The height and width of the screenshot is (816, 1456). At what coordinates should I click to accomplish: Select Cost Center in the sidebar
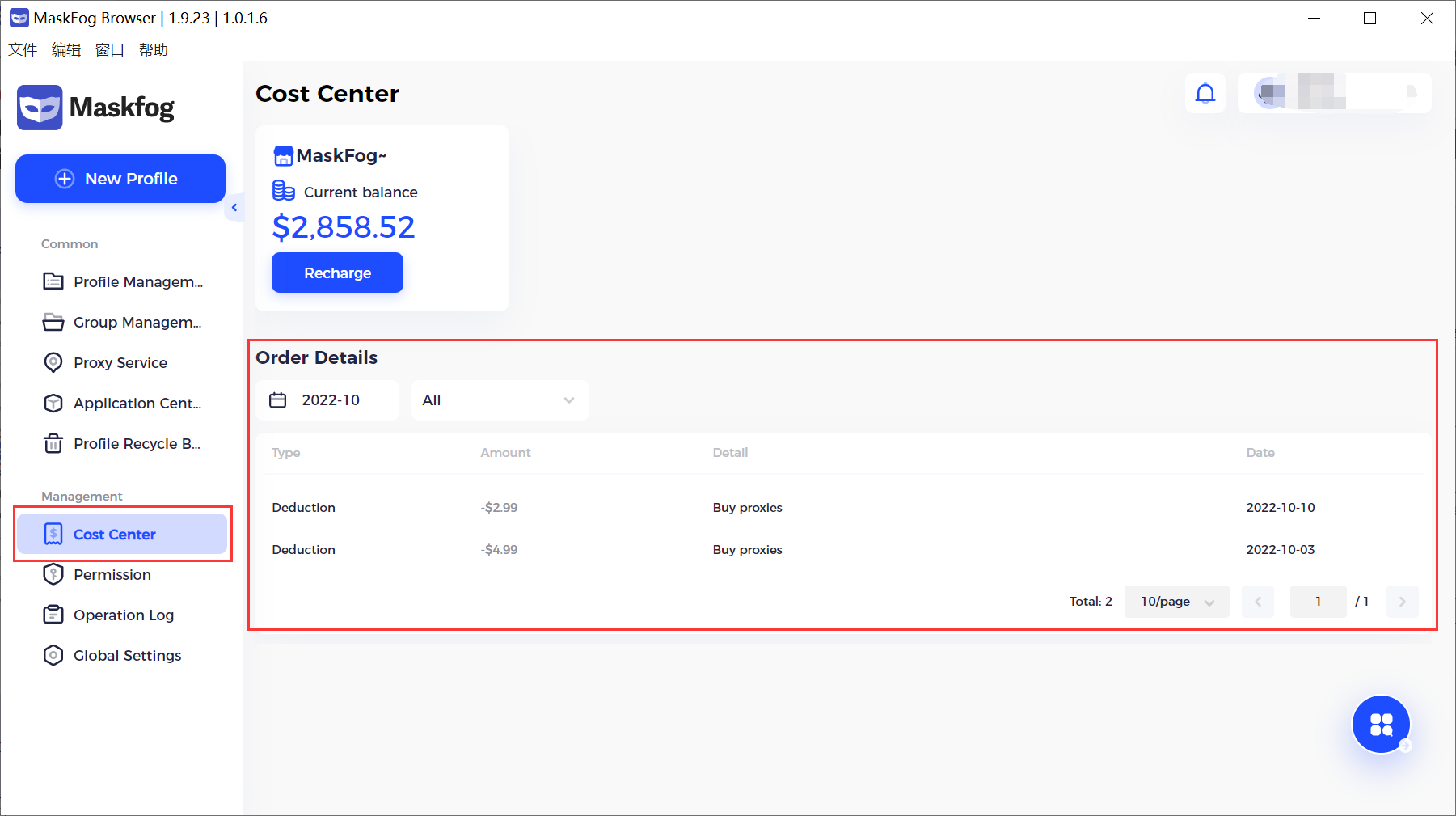[122, 534]
